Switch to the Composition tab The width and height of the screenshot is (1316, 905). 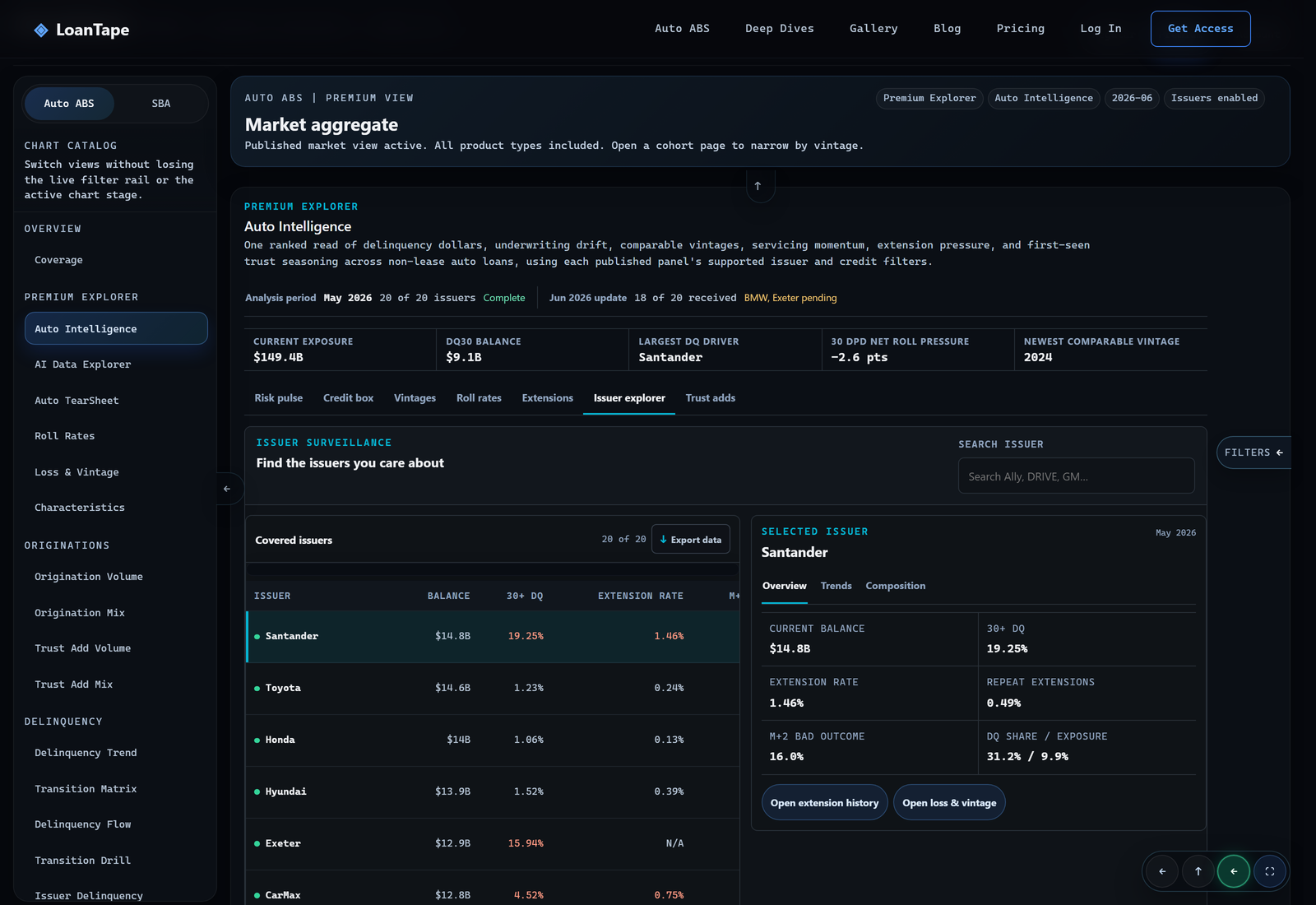click(x=895, y=586)
